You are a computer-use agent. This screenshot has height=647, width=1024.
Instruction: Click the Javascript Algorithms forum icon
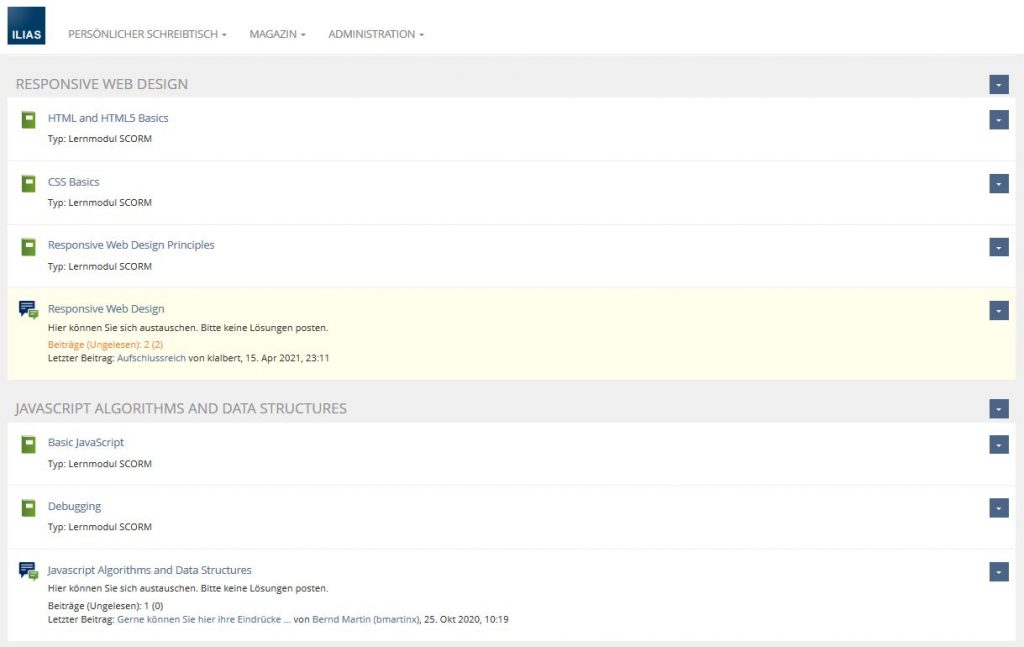click(x=29, y=571)
